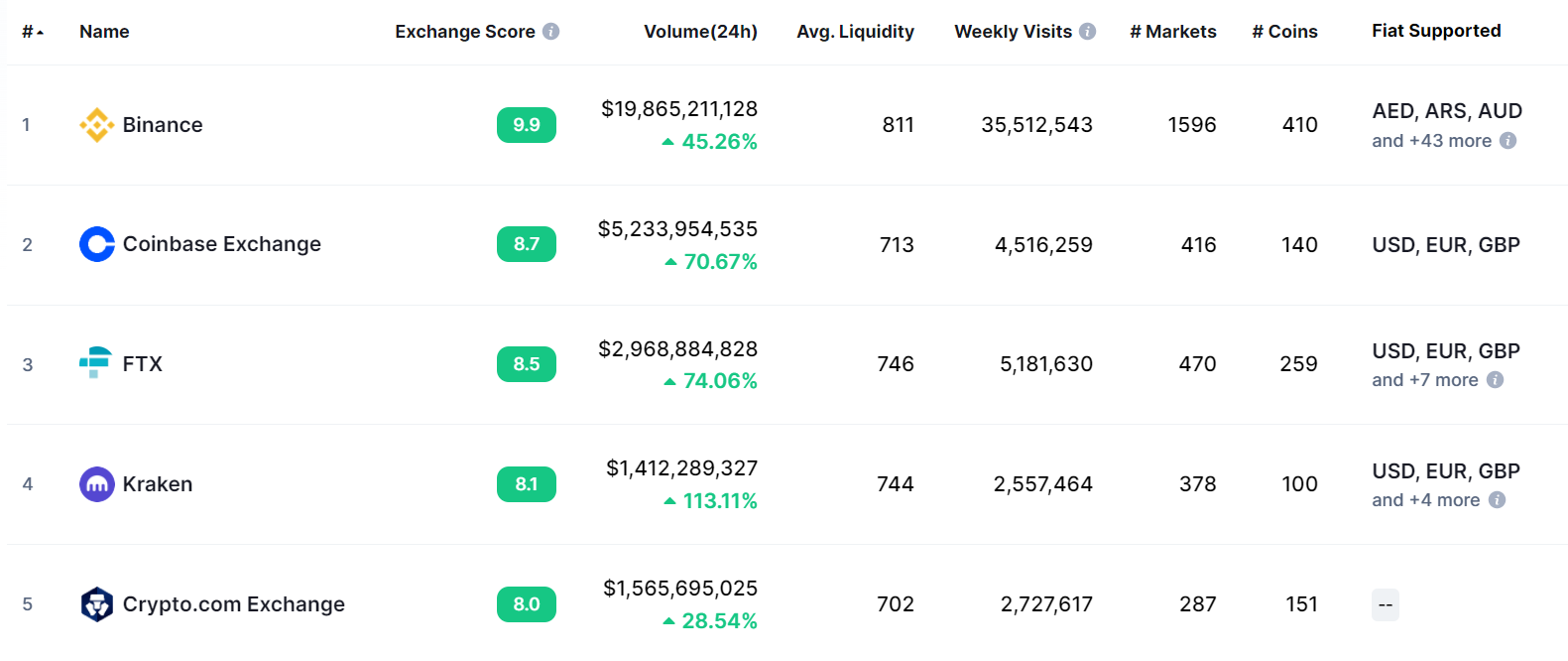1568x661 pixels.
Task: Click Binance weekly visits 35,512,543
Action: point(1036,125)
